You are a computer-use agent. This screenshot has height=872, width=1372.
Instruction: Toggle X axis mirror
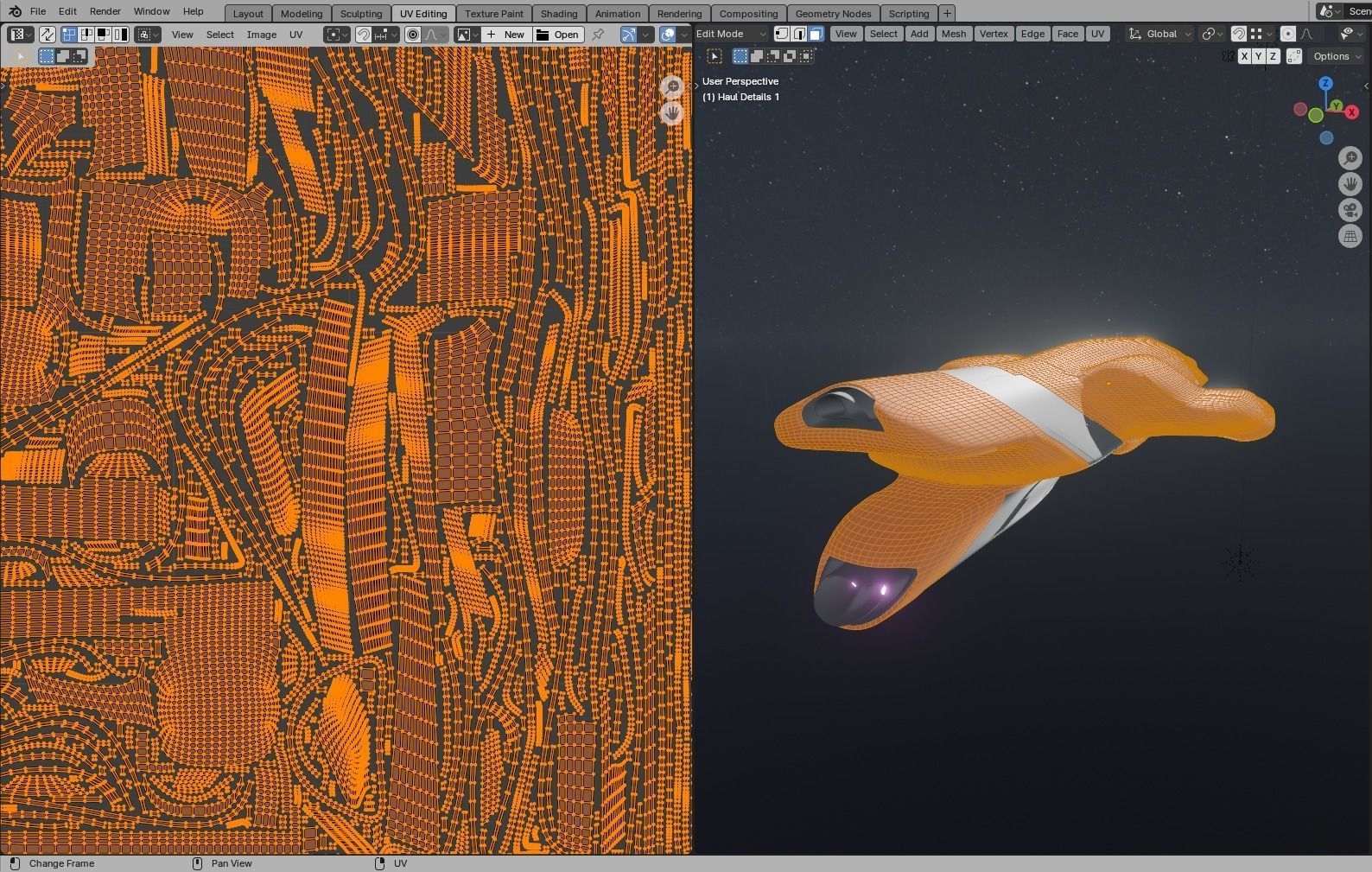[1244, 56]
